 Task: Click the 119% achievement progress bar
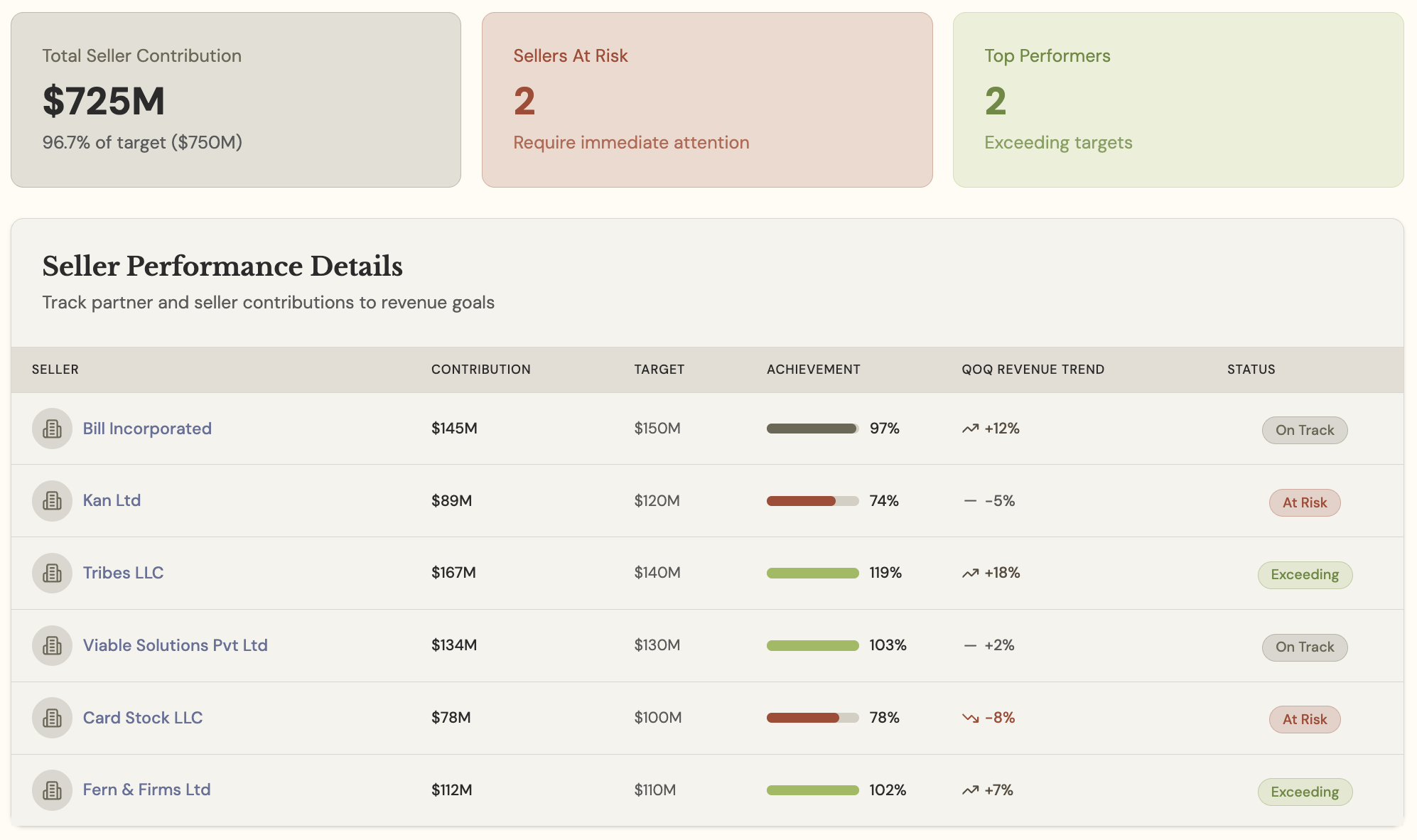(x=812, y=573)
